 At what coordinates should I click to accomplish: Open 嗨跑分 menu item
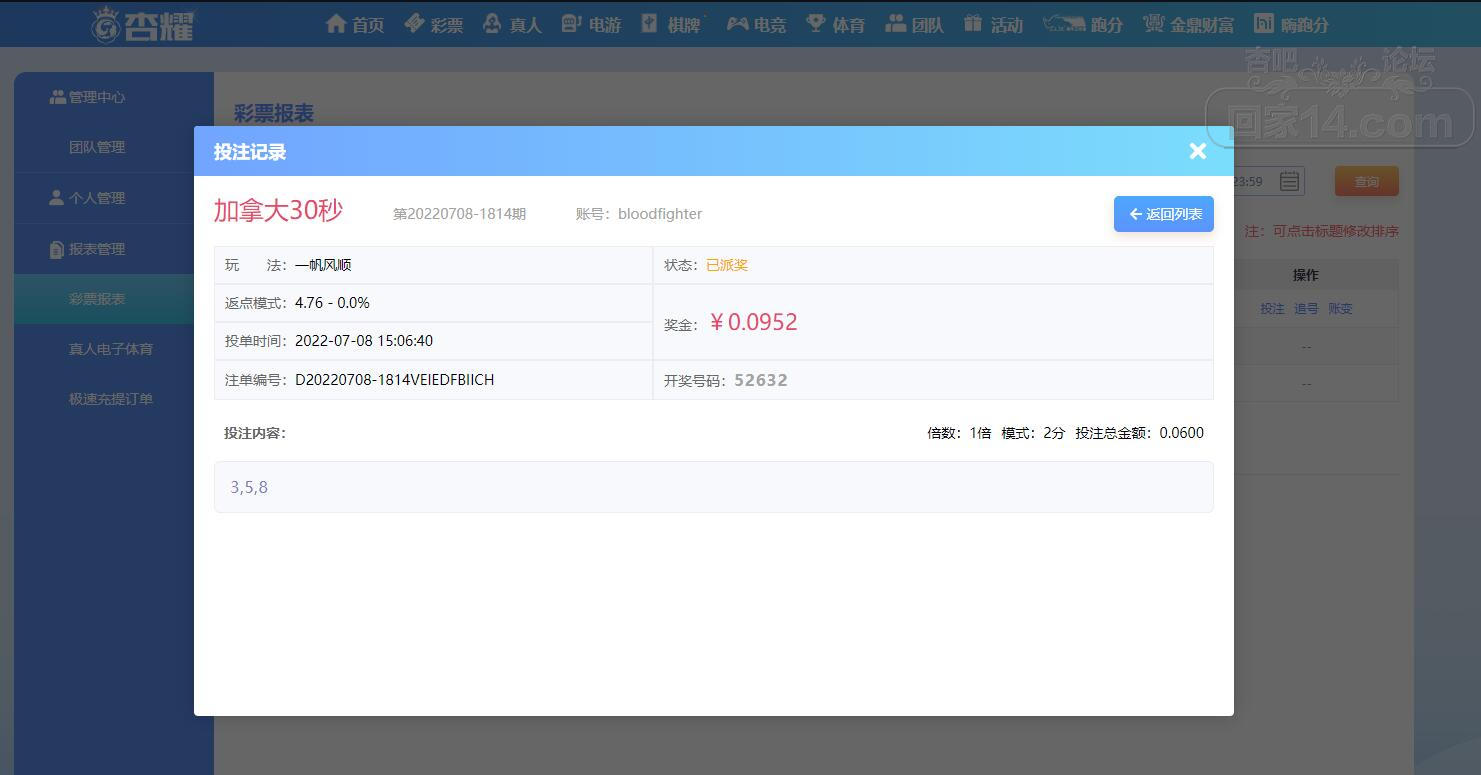coord(1304,25)
